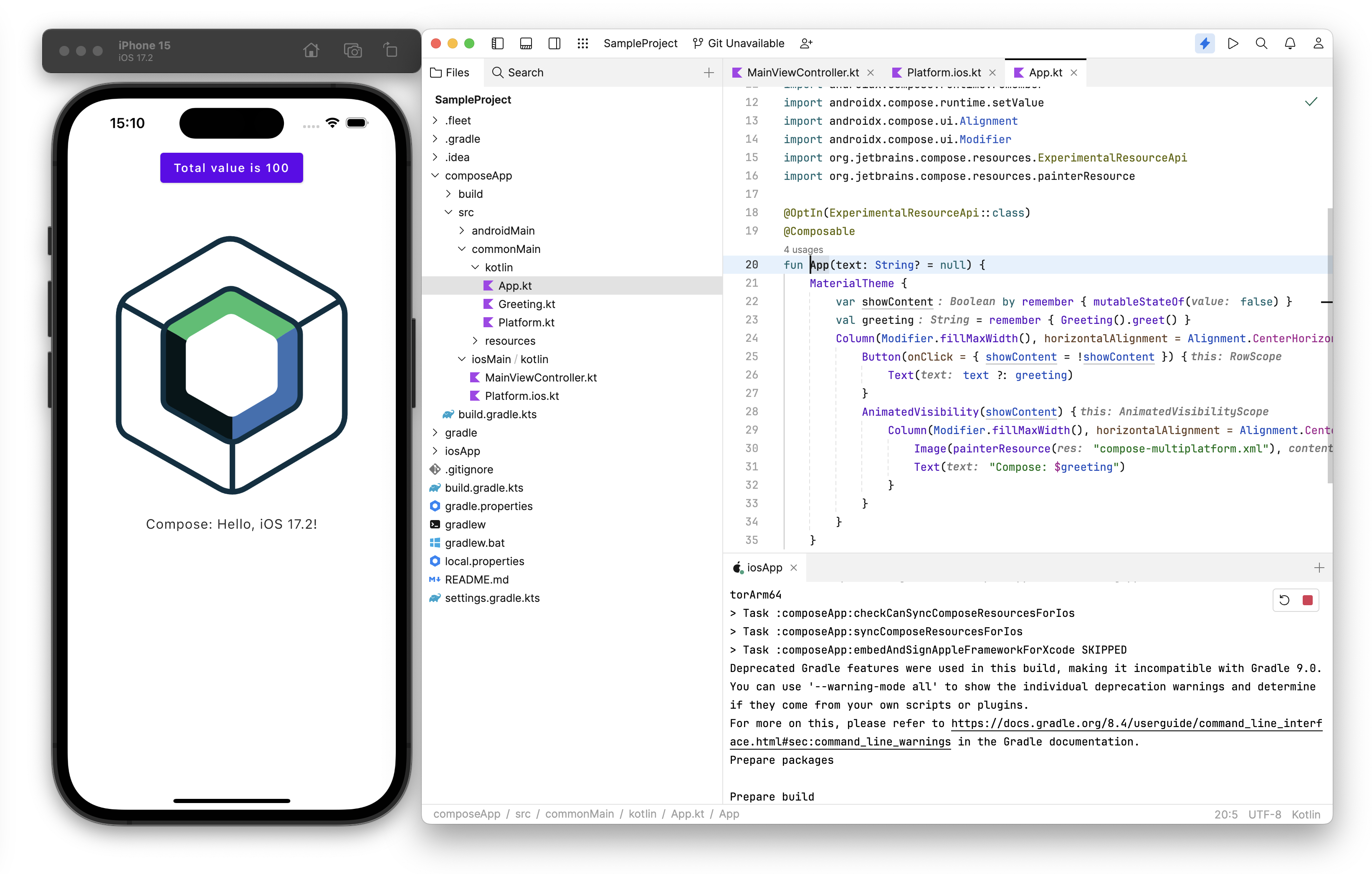This screenshot has width=1372, height=874.
Task: Toggle the left sidebar panel
Action: (x=497, y=43)
